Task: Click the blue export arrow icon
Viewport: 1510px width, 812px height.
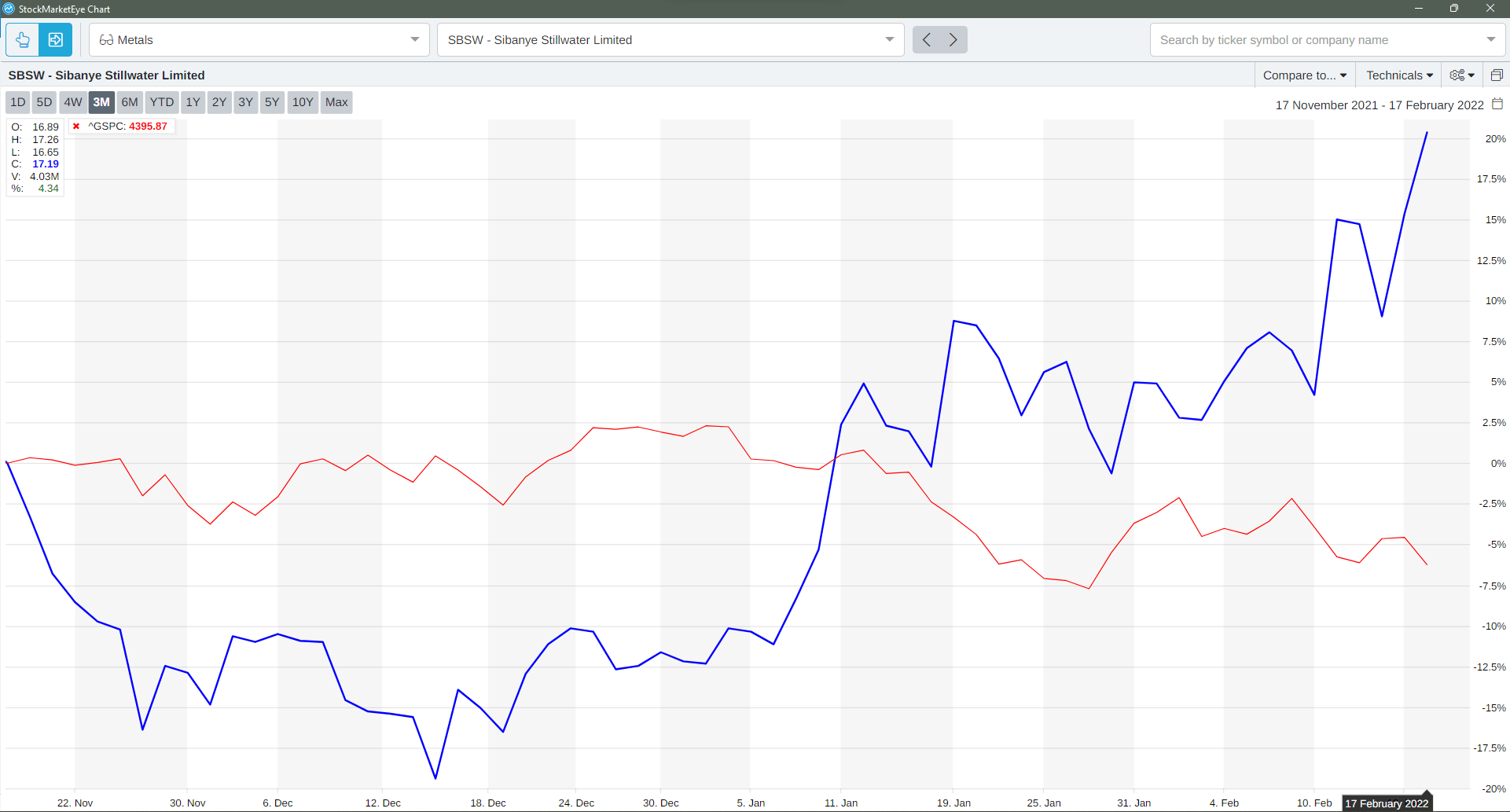Action: click(56, 39)
